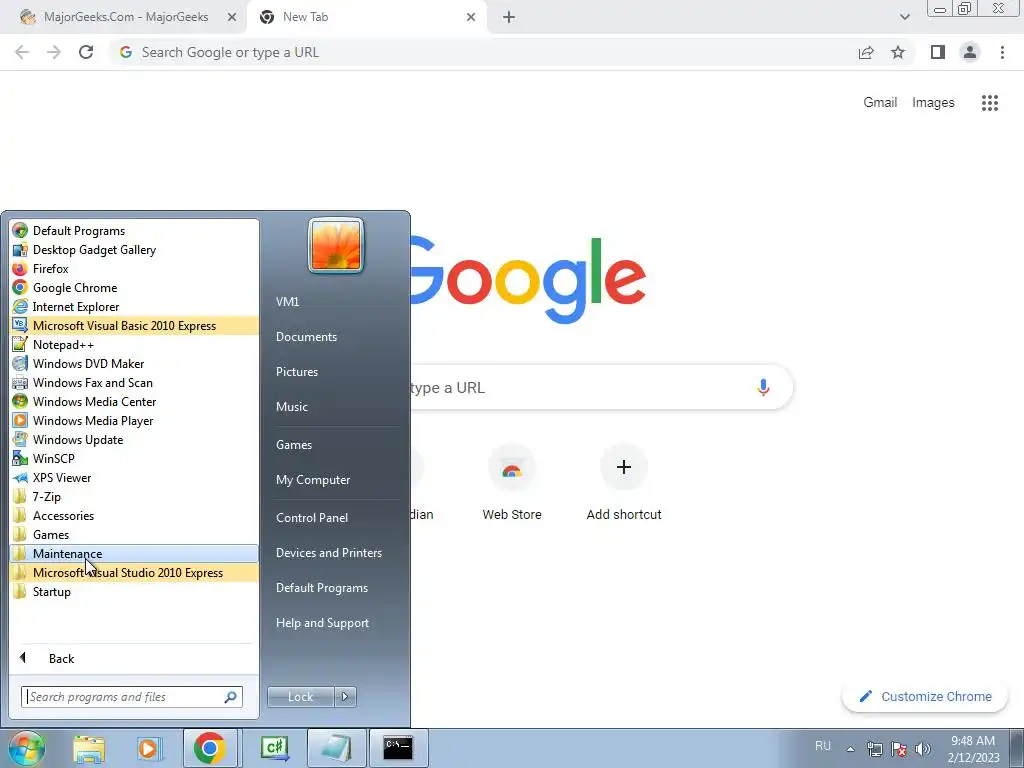Open the VM1 user folder
The height and width of the screenshot is (768, 1024).
[336, 302]
